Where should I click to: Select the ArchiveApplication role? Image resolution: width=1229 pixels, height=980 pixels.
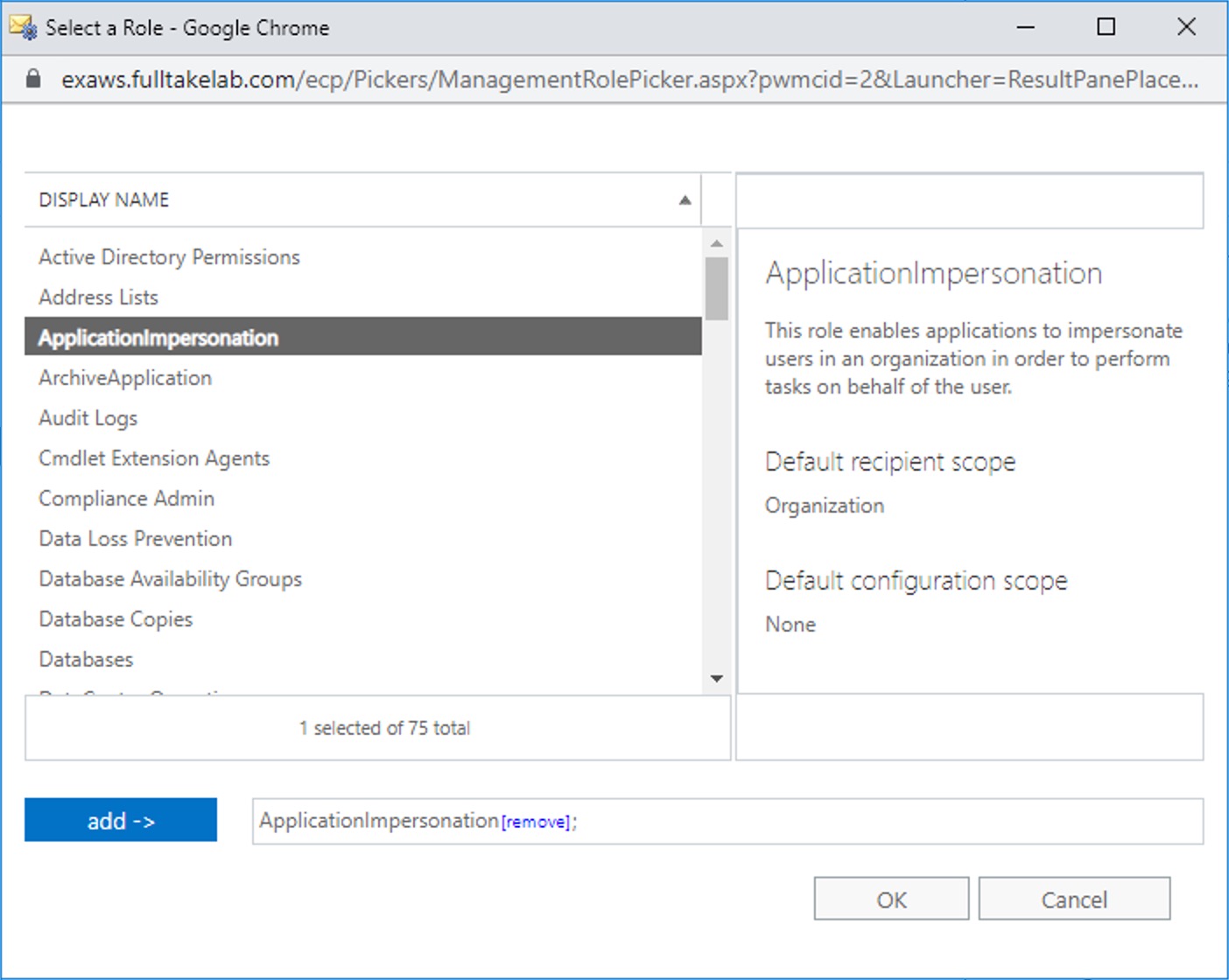coord(125,377)
